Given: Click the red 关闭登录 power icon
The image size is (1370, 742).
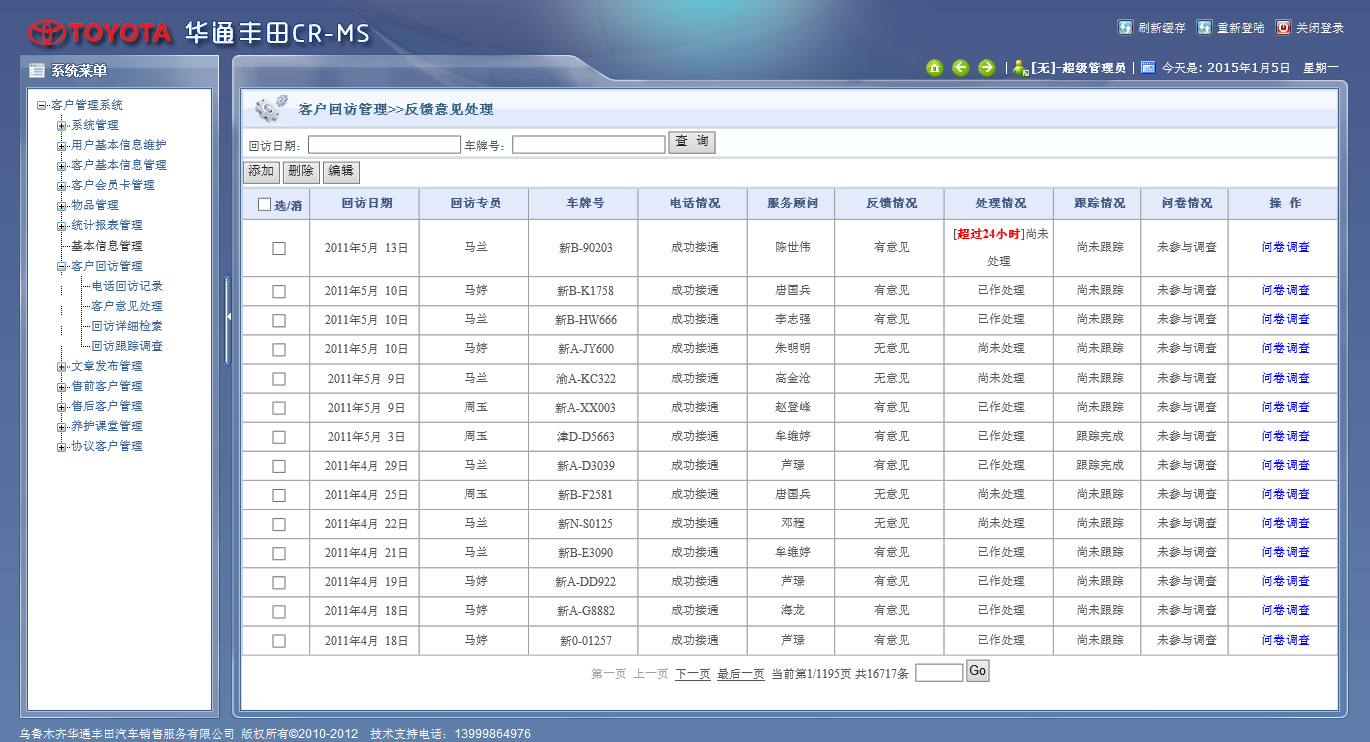Looking at the screenshot, I should tap(1284, 28).
